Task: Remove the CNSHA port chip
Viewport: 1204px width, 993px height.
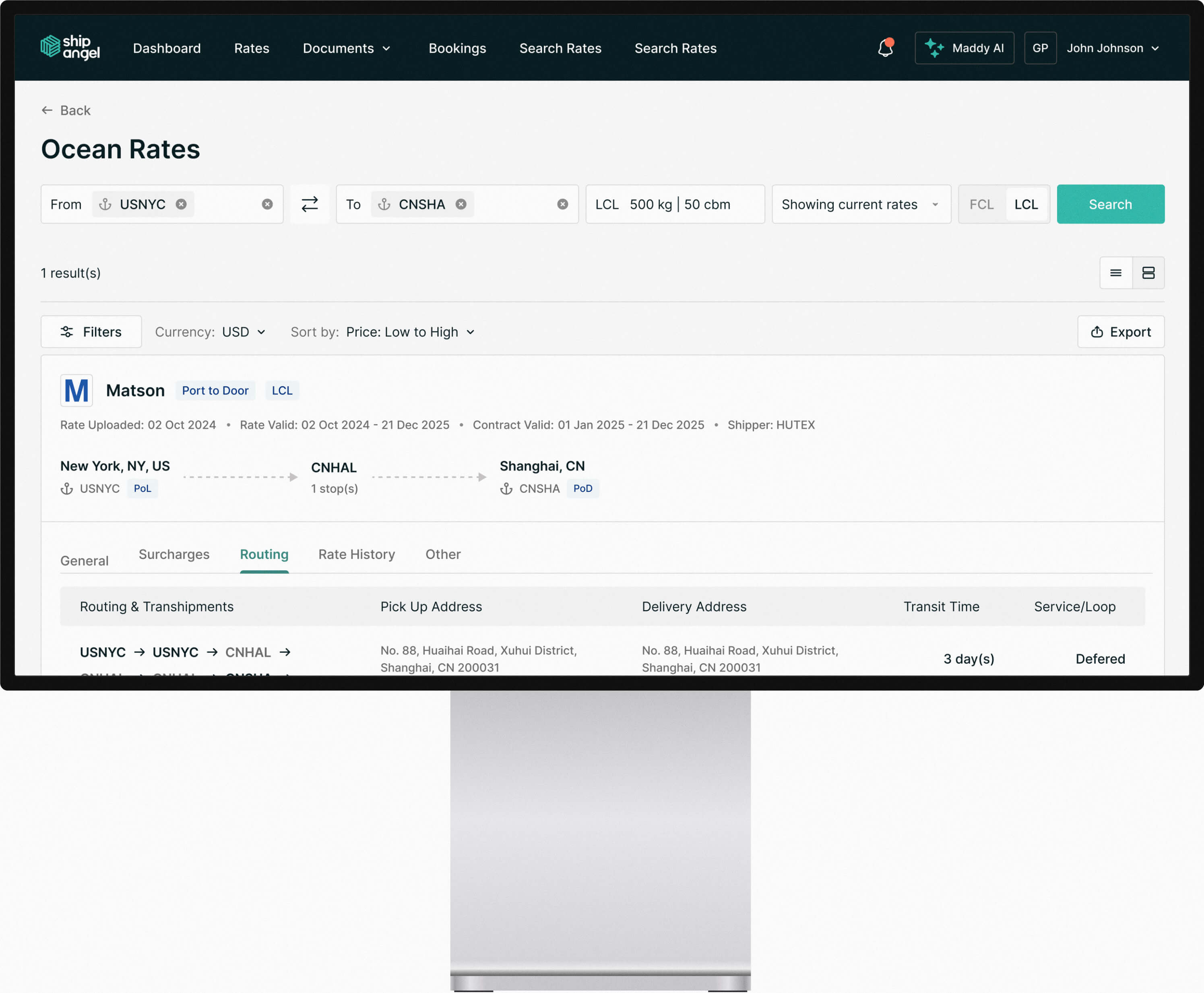Action: (x=461, y=204)
